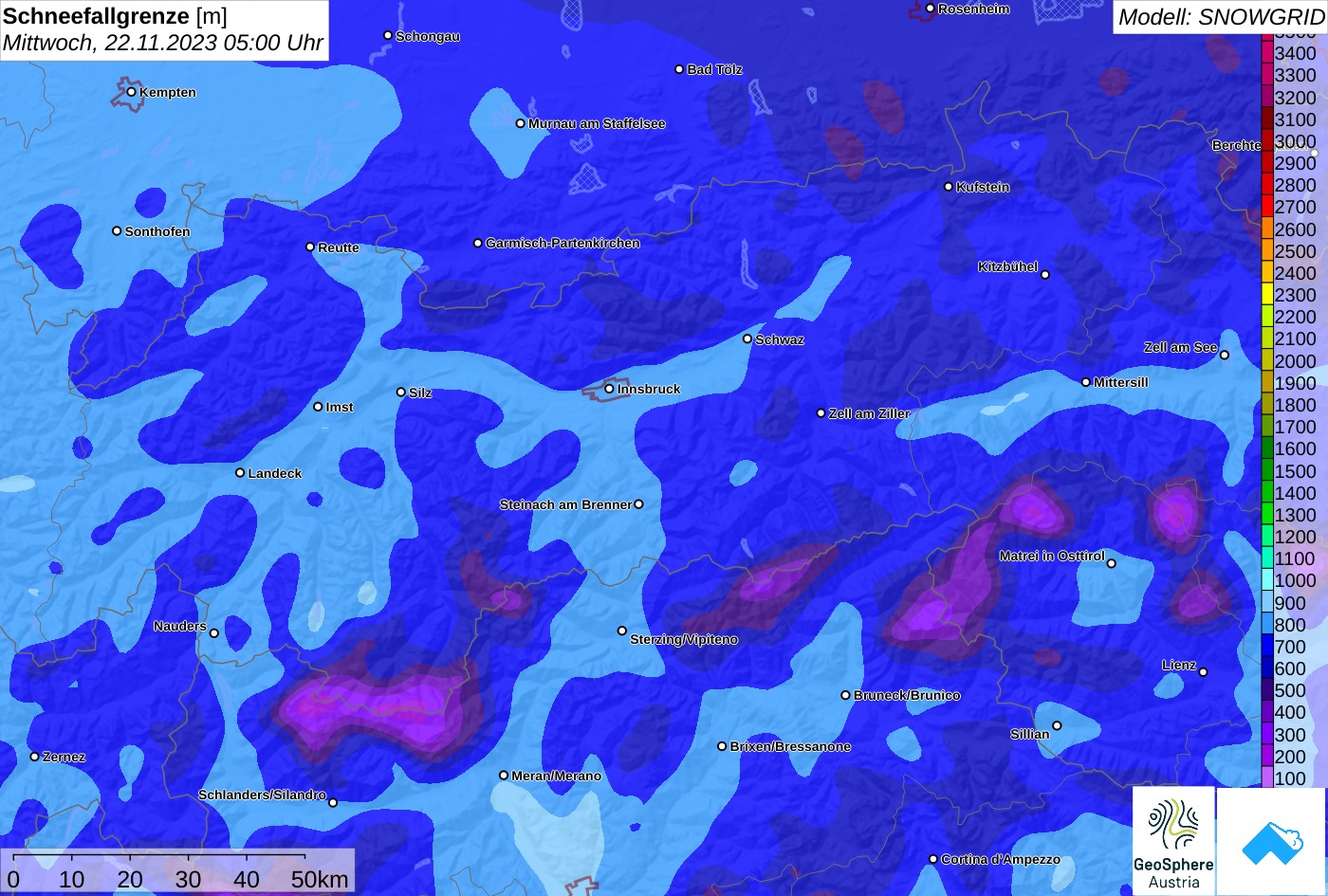This screenshot has width=1328, height=896.
Task: Click the 'Schneefallgrenze [m]' map title
Action: 115,16
